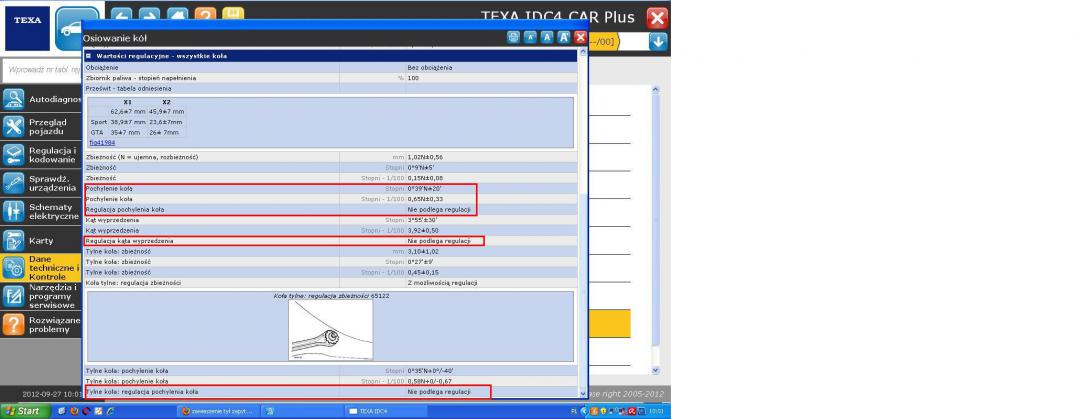This screenshot has height=419, width=1074.
Task: Click the background window scrollbar up arrow
Action: (655, 90)
